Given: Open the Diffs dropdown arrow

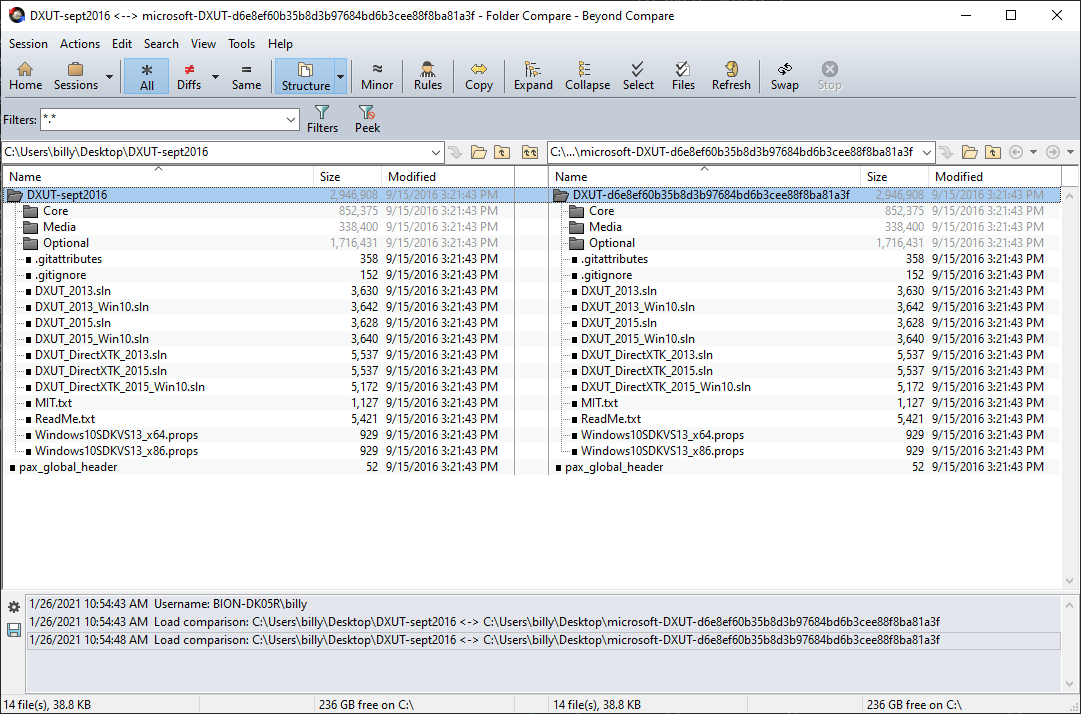Looking at the screenshot, I should pyautogui.click(x=215, y=76).
